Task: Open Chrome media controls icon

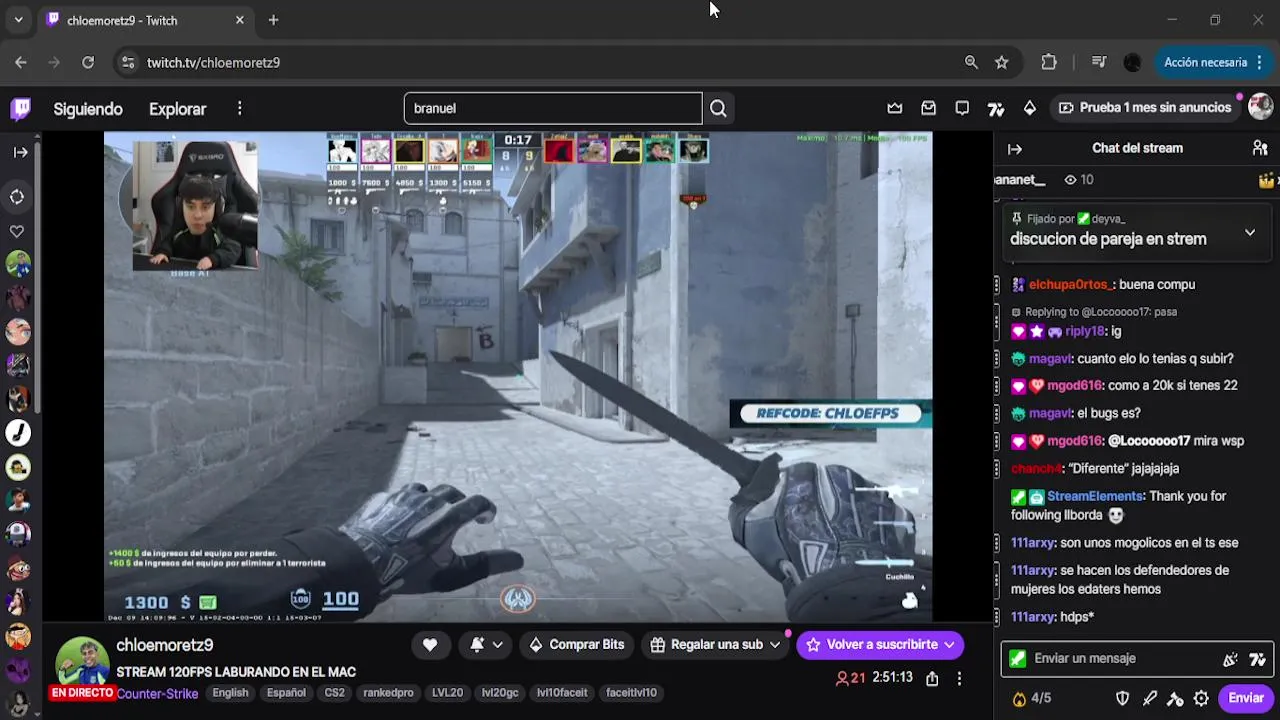Action: (x=1099, y=62)
